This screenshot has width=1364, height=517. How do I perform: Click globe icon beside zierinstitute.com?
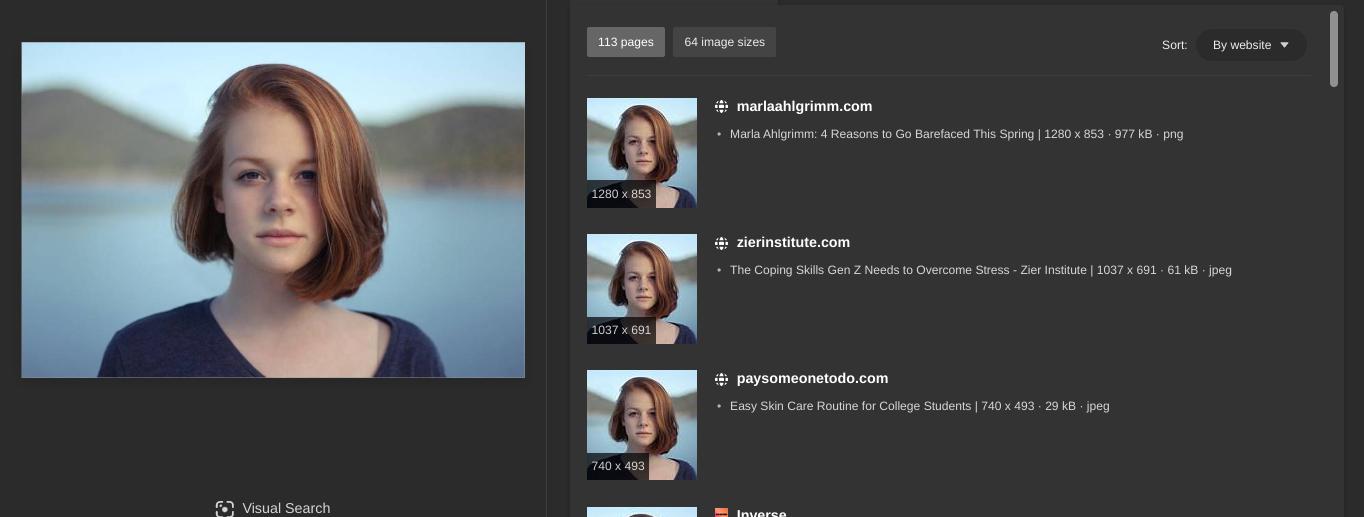(721, 242)
